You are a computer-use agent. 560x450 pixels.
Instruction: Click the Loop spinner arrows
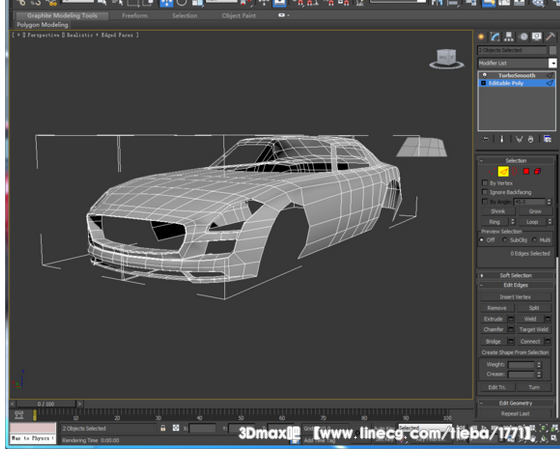pyautogui.click(x=550, y=222)
